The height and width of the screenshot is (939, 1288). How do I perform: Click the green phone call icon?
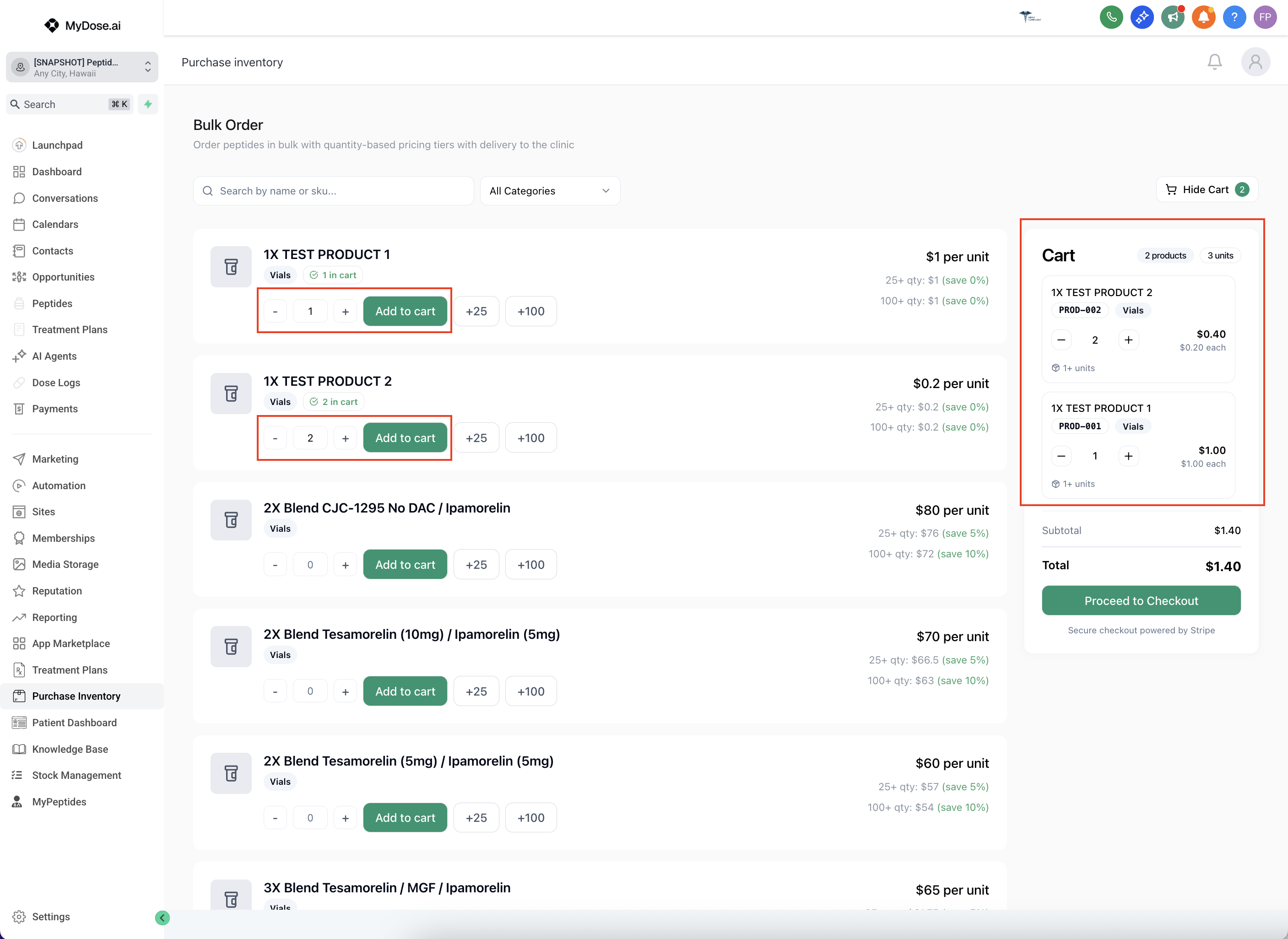(x=1111, y=17)
